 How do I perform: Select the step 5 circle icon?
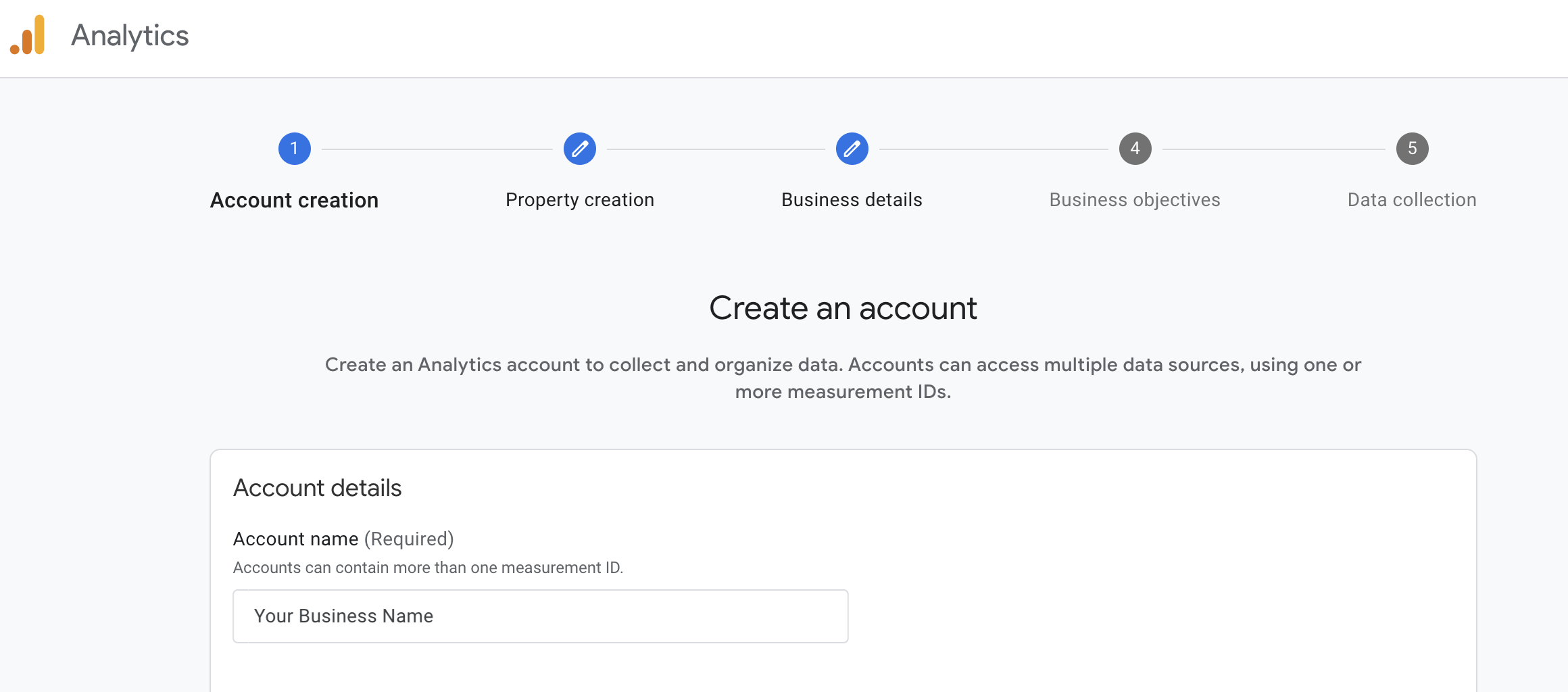tap(1413, 149)
